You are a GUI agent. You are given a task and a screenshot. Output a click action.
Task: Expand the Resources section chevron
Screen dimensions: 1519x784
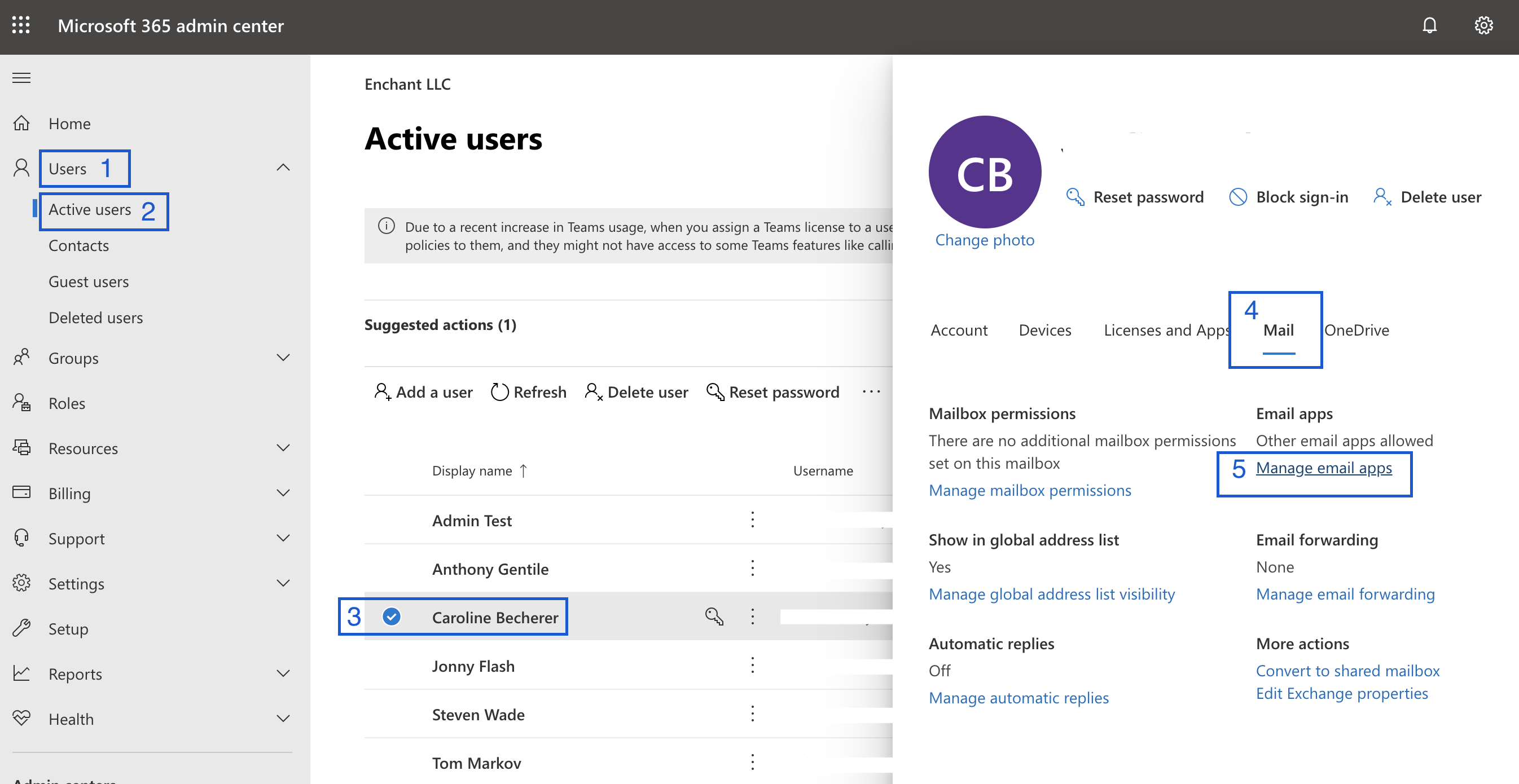coord(283,447)
